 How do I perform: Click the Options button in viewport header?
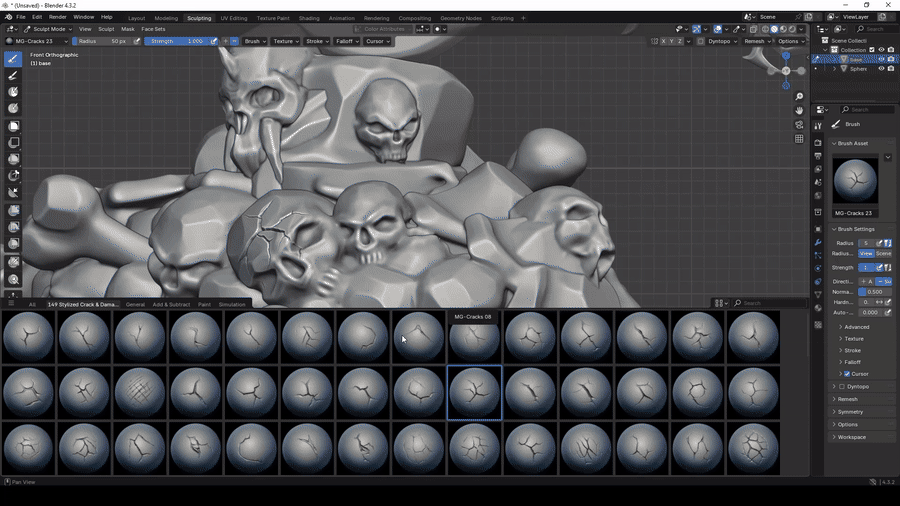[792, 41]
